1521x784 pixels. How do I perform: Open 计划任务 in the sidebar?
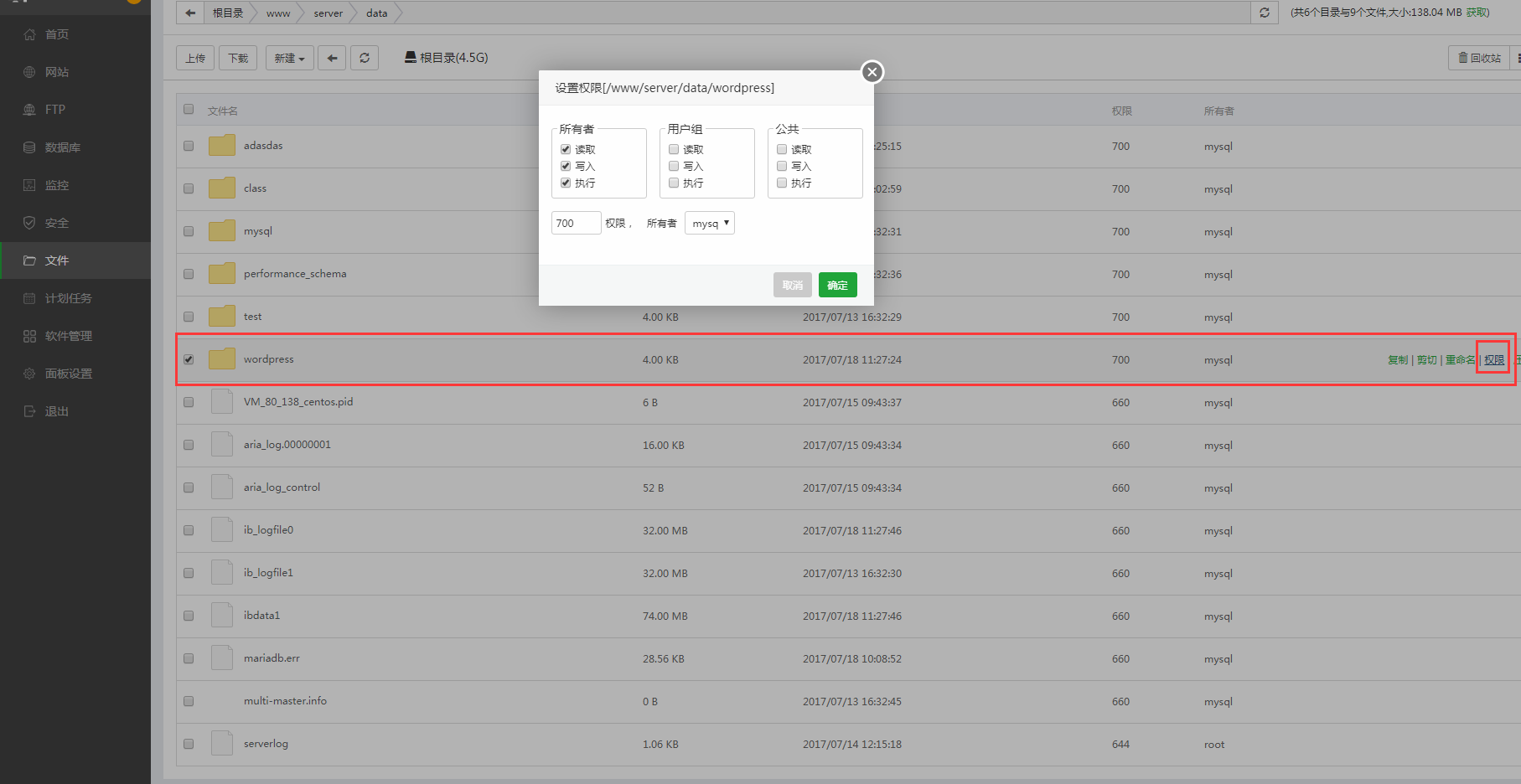coord(75,298)
